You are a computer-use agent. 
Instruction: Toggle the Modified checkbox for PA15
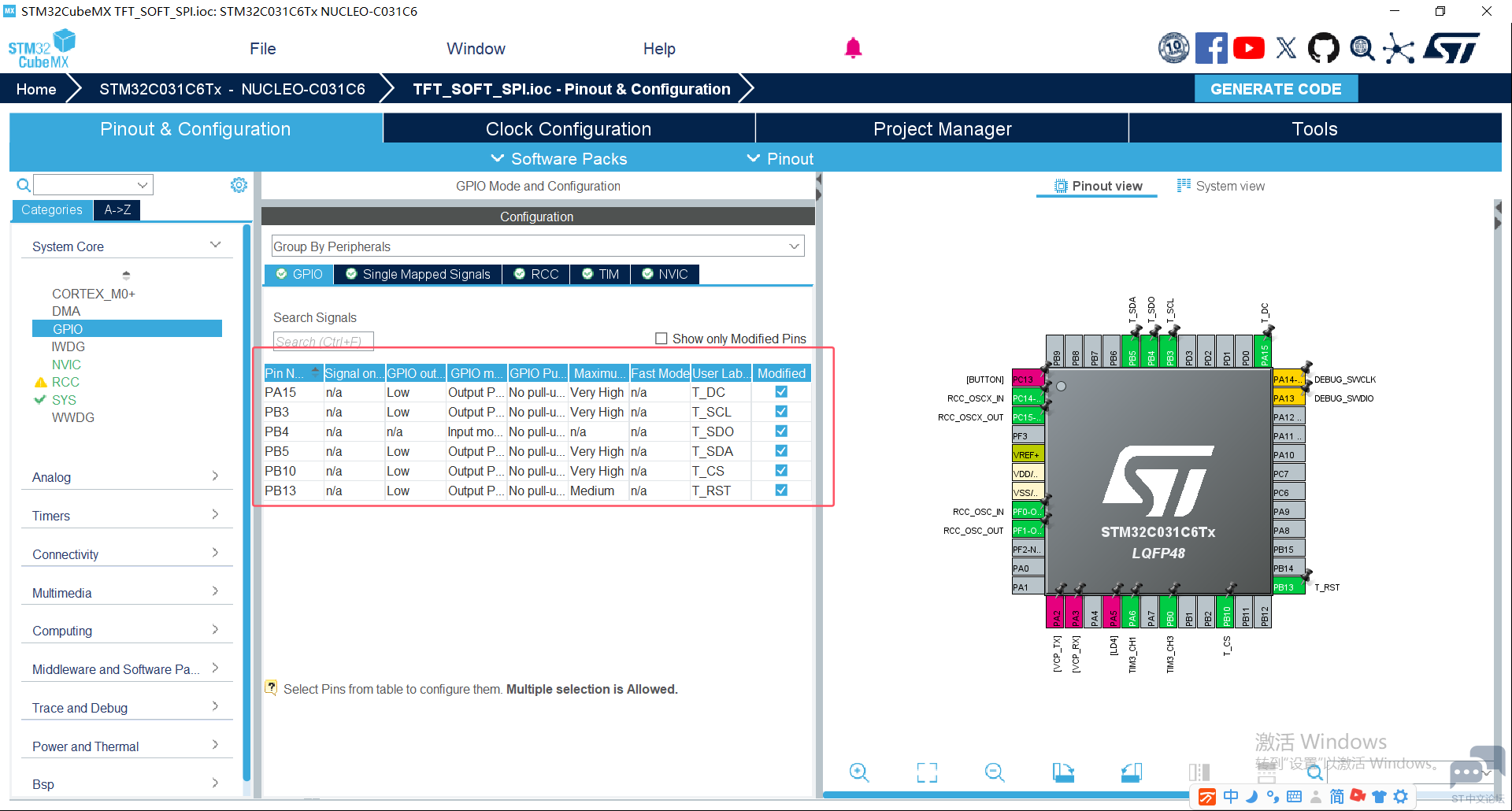pos(781,391)
